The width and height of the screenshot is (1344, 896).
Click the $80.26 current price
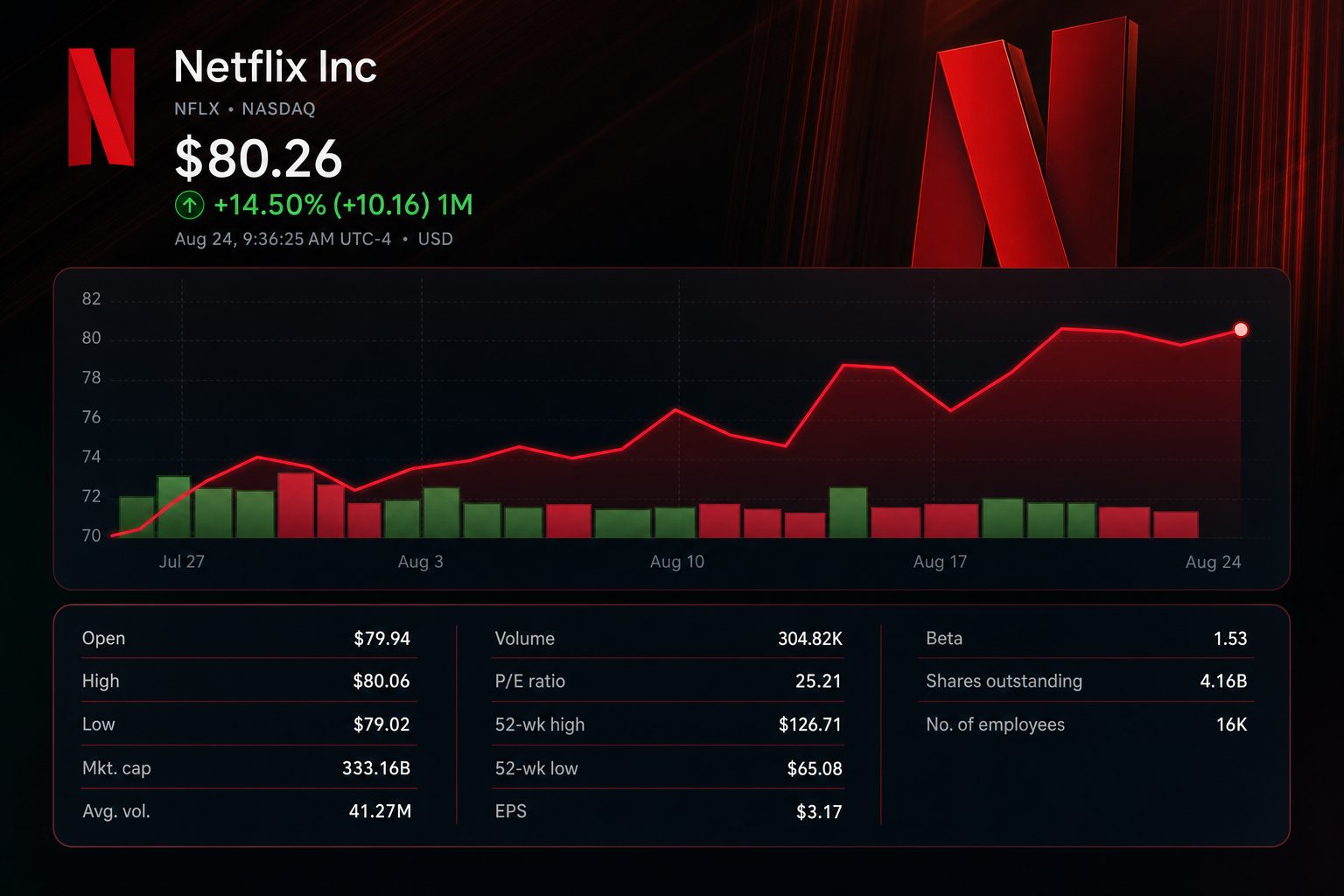(x=258, y=158)
